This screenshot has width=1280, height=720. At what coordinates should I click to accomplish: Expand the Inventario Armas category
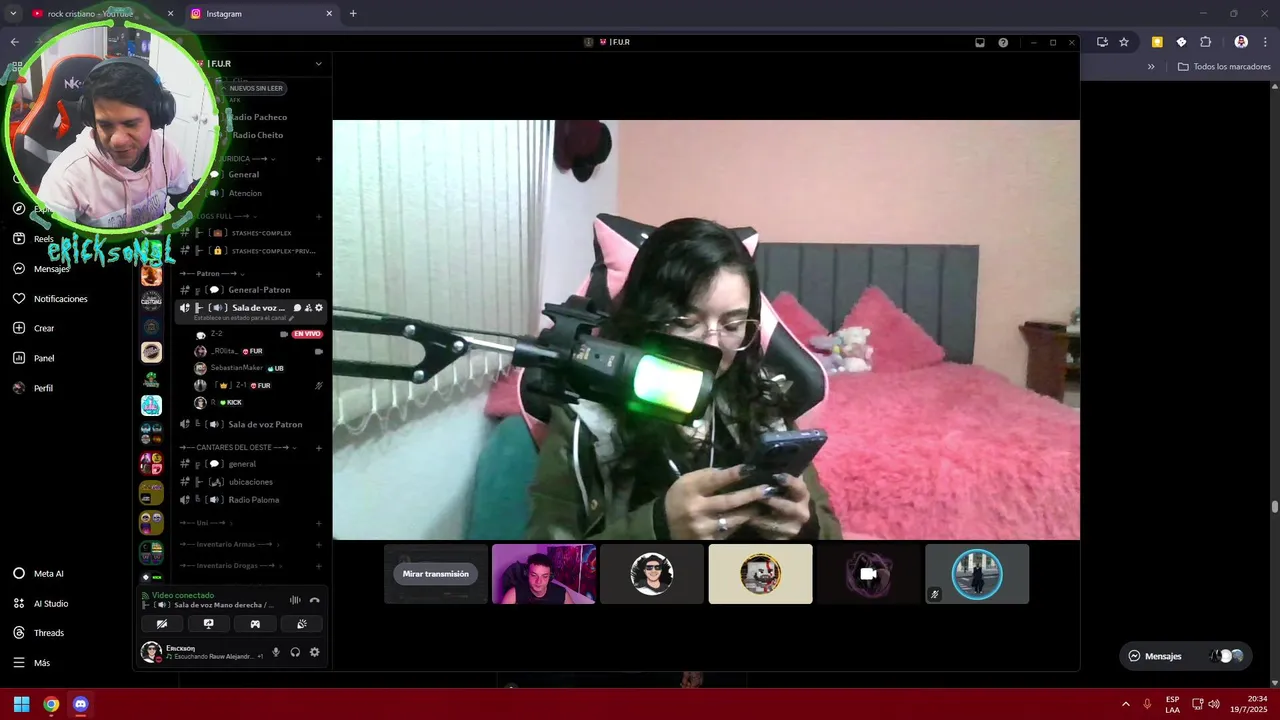click(230, 544)
